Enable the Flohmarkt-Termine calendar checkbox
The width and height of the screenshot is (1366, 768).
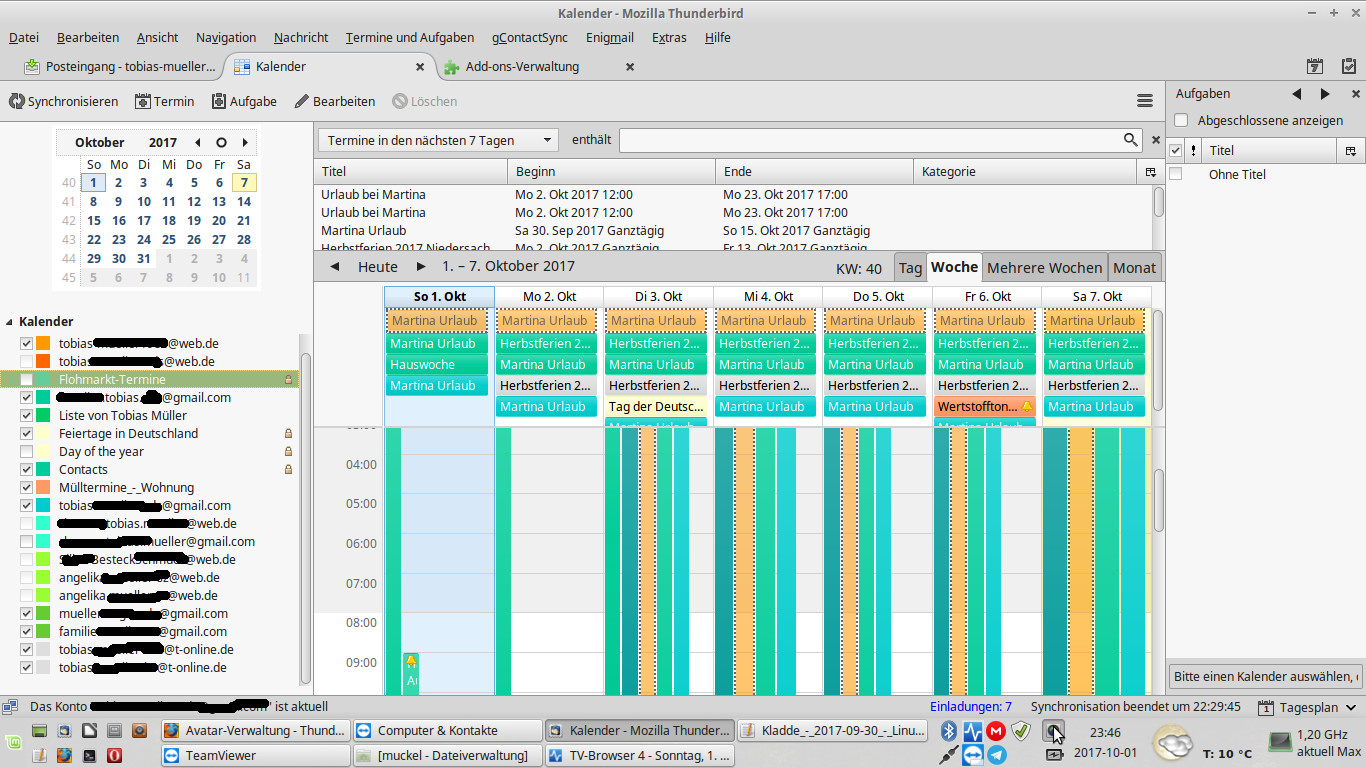(27, 380)
